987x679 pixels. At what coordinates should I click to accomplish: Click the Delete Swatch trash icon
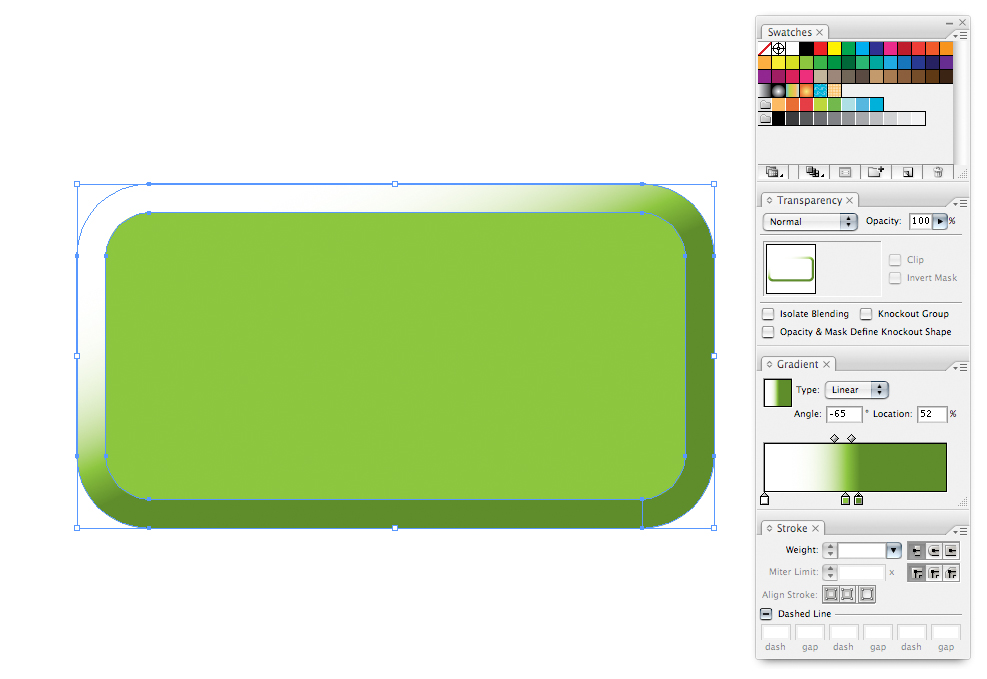(x=938, y=172)
